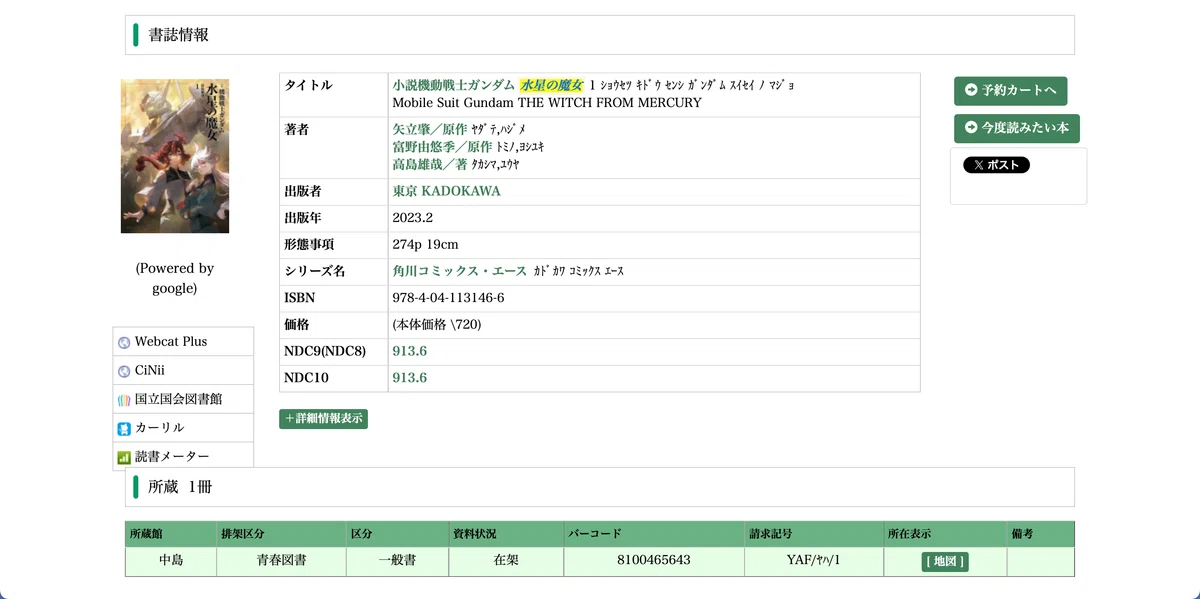
Task: Click the シリーズ名 row label
Action: pos(315,271)
